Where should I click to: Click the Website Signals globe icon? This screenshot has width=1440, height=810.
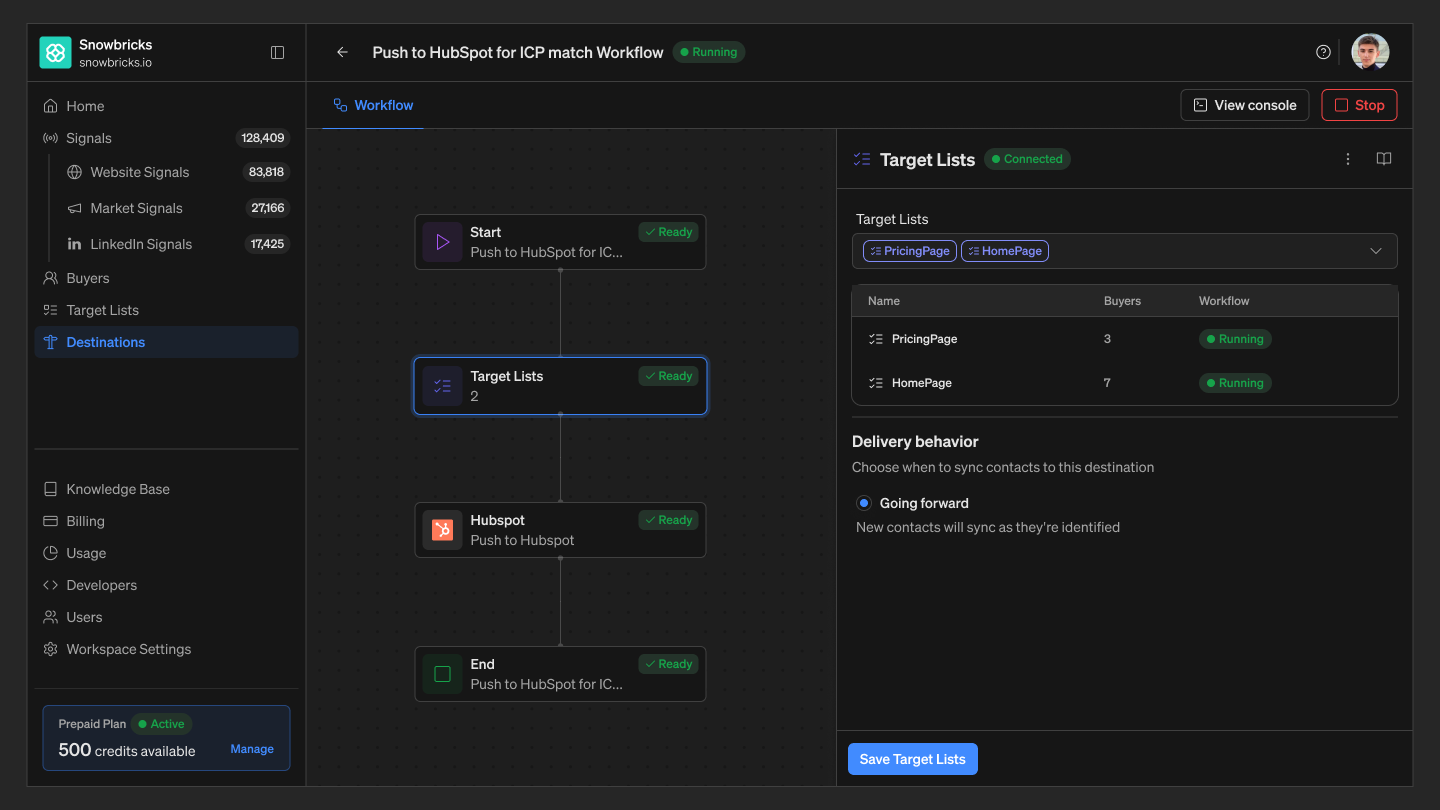(75, 172)
